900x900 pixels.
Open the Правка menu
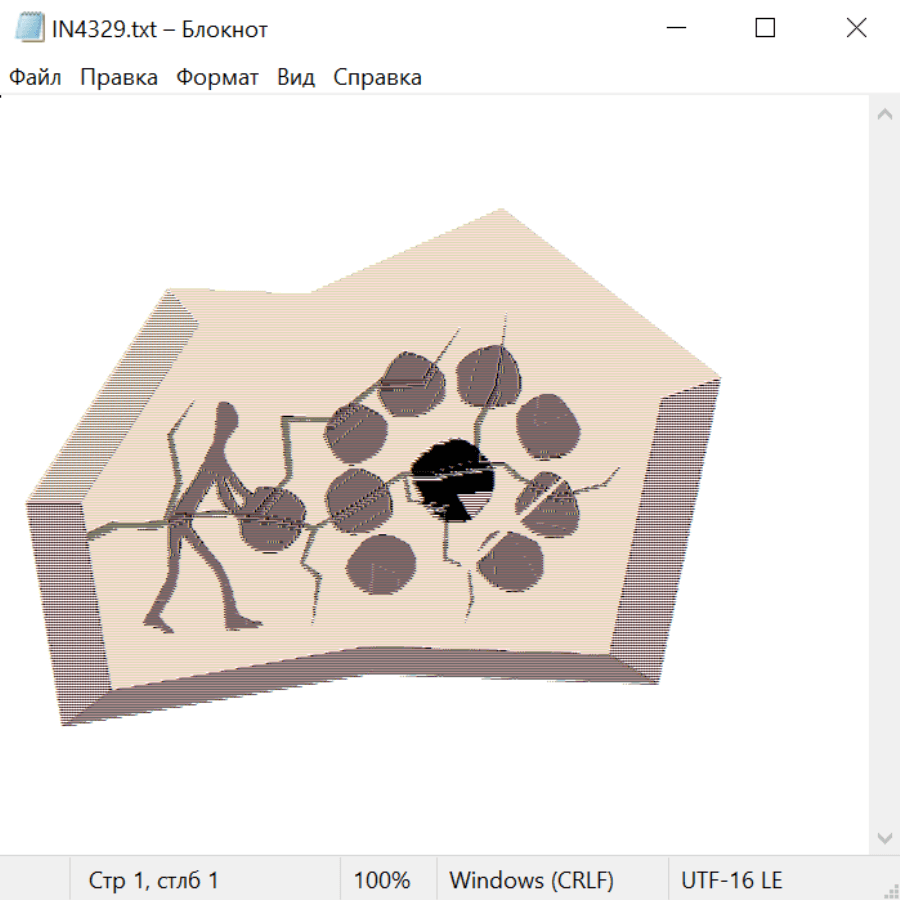click(x=118, y=77)
